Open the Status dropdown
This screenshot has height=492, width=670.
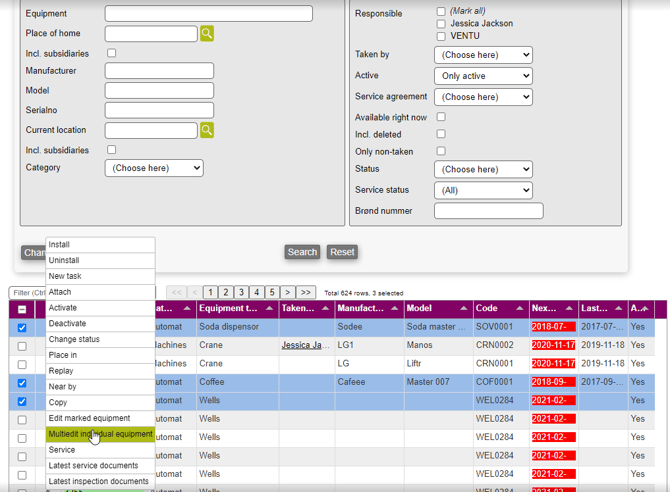click(483, 169)
